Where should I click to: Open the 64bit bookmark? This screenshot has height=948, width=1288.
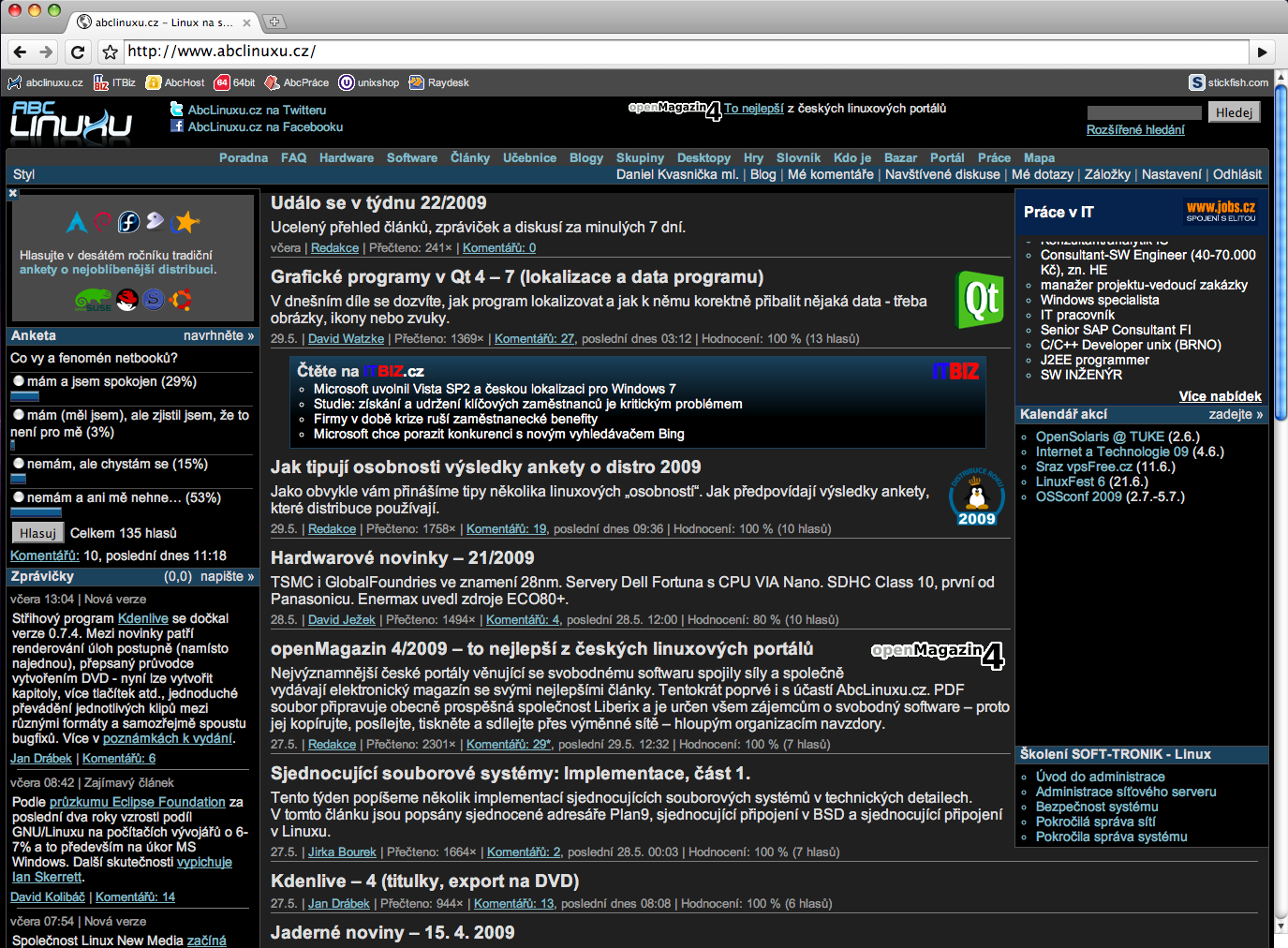point(235,82)
